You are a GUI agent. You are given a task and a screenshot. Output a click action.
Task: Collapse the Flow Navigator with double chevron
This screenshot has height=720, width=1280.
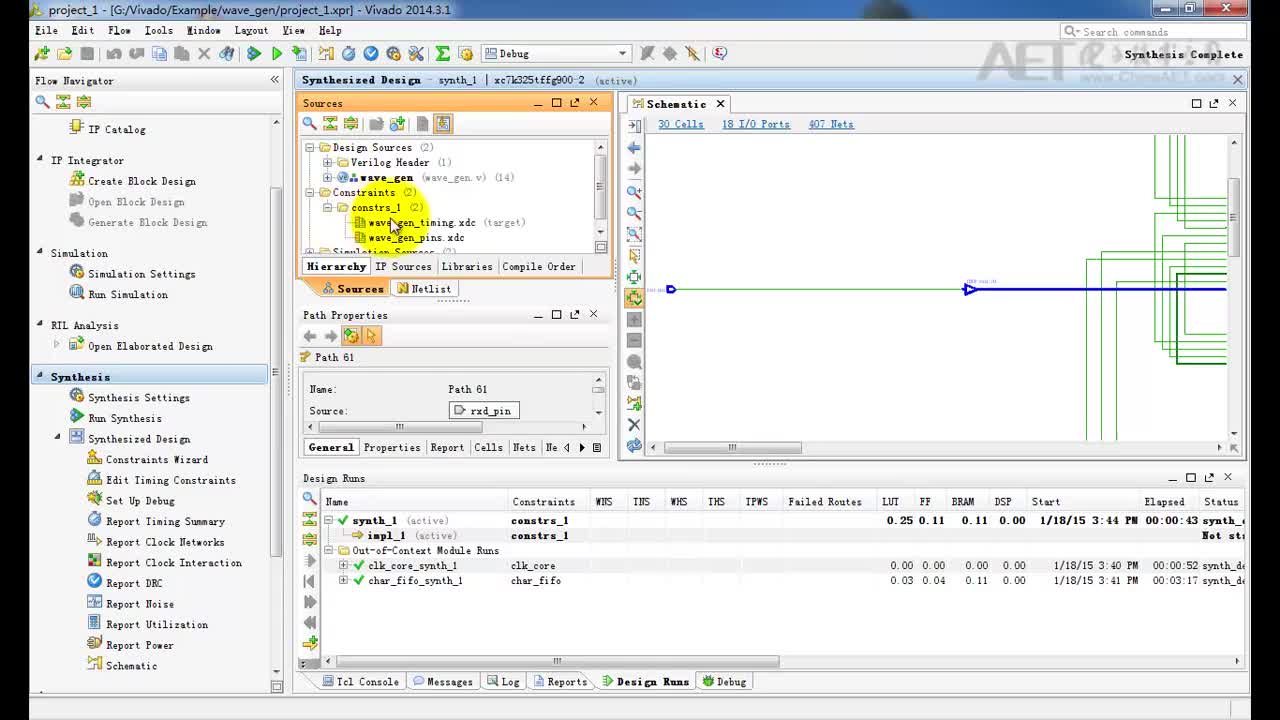[275, 80]
